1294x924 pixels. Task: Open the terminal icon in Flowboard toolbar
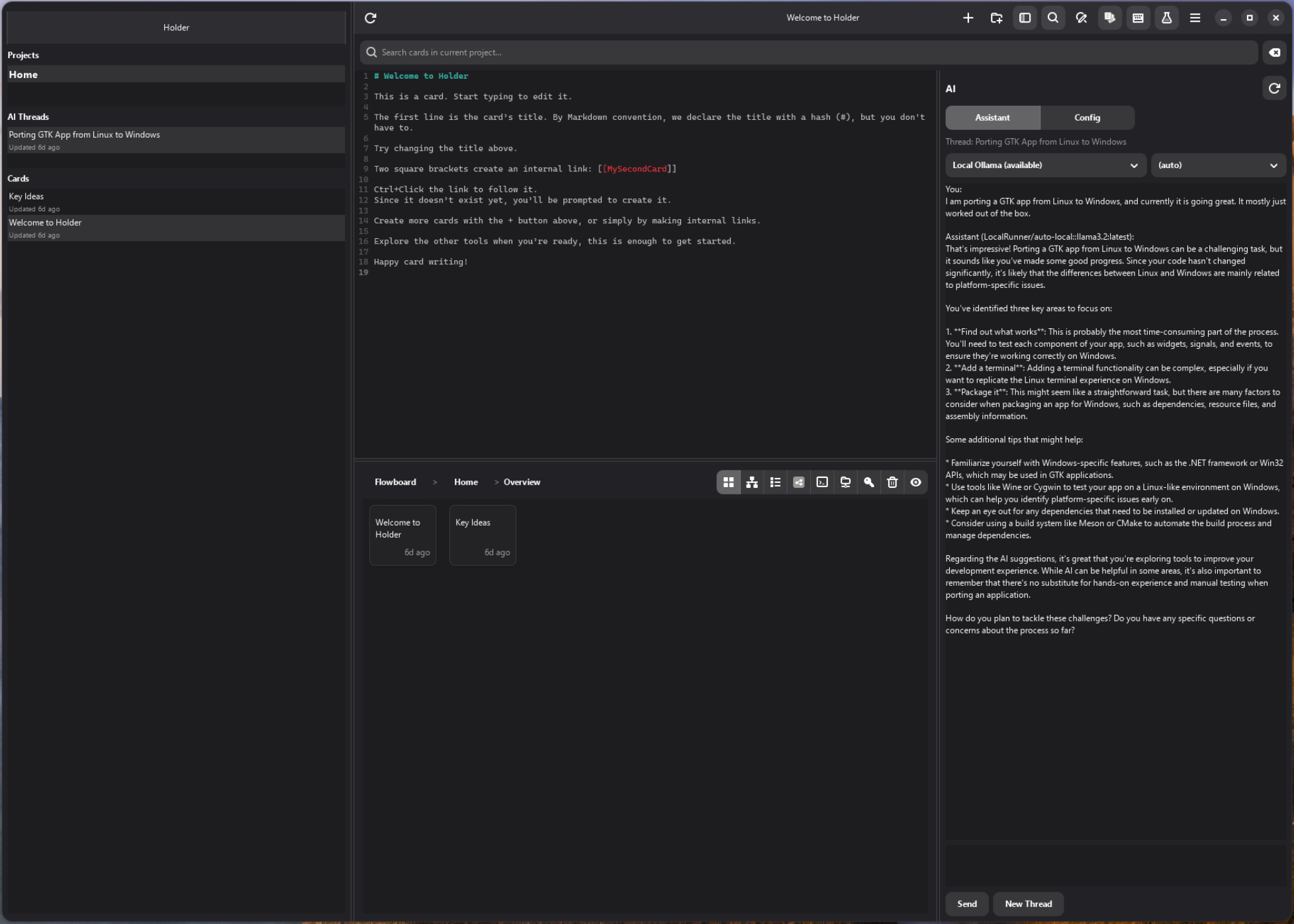pos(822,483)
